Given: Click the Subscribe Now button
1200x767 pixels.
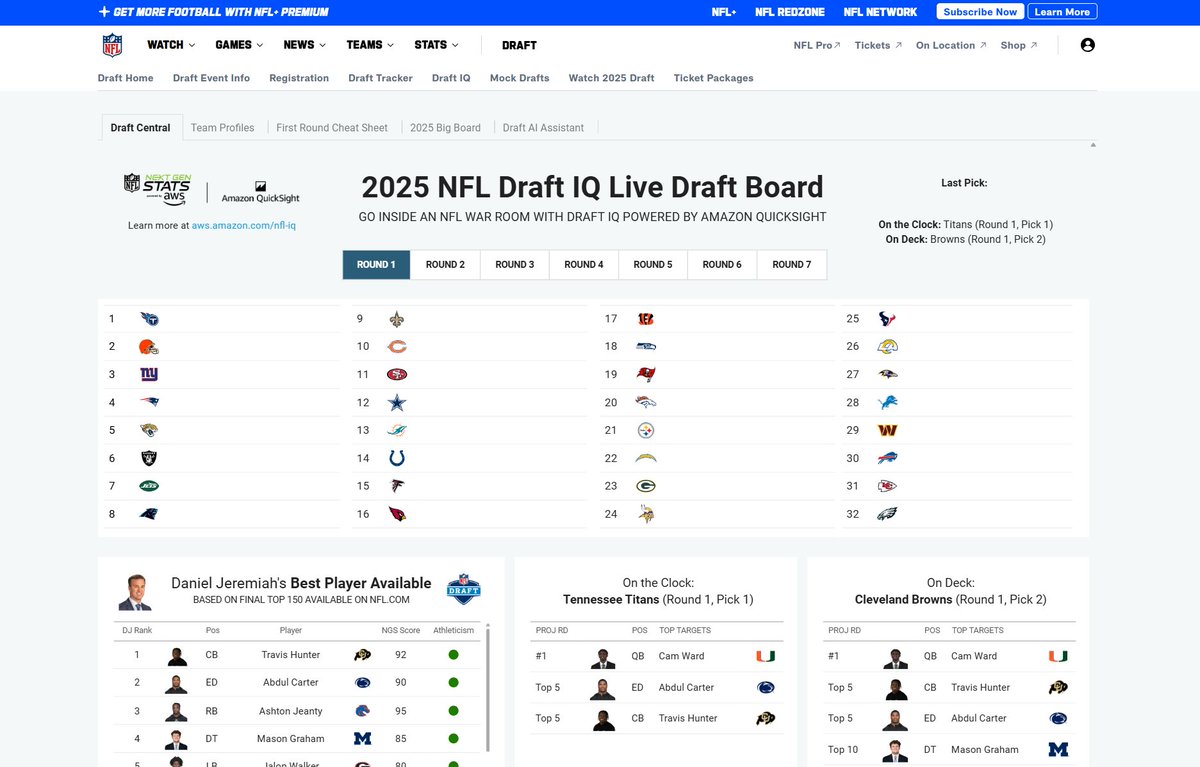Looking at the screenshot, I should [980, 12].
